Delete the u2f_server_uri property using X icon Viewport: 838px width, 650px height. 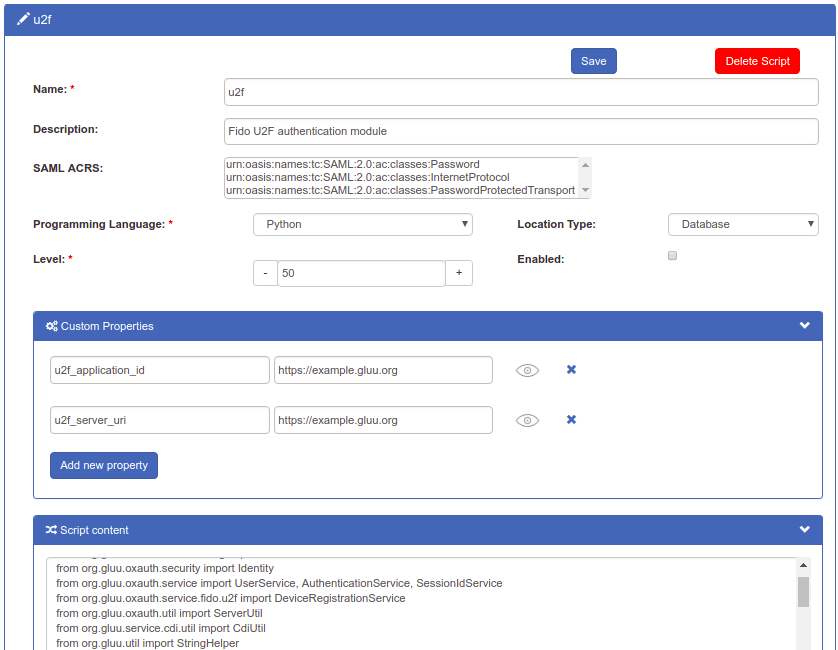[x=571, y=420]
